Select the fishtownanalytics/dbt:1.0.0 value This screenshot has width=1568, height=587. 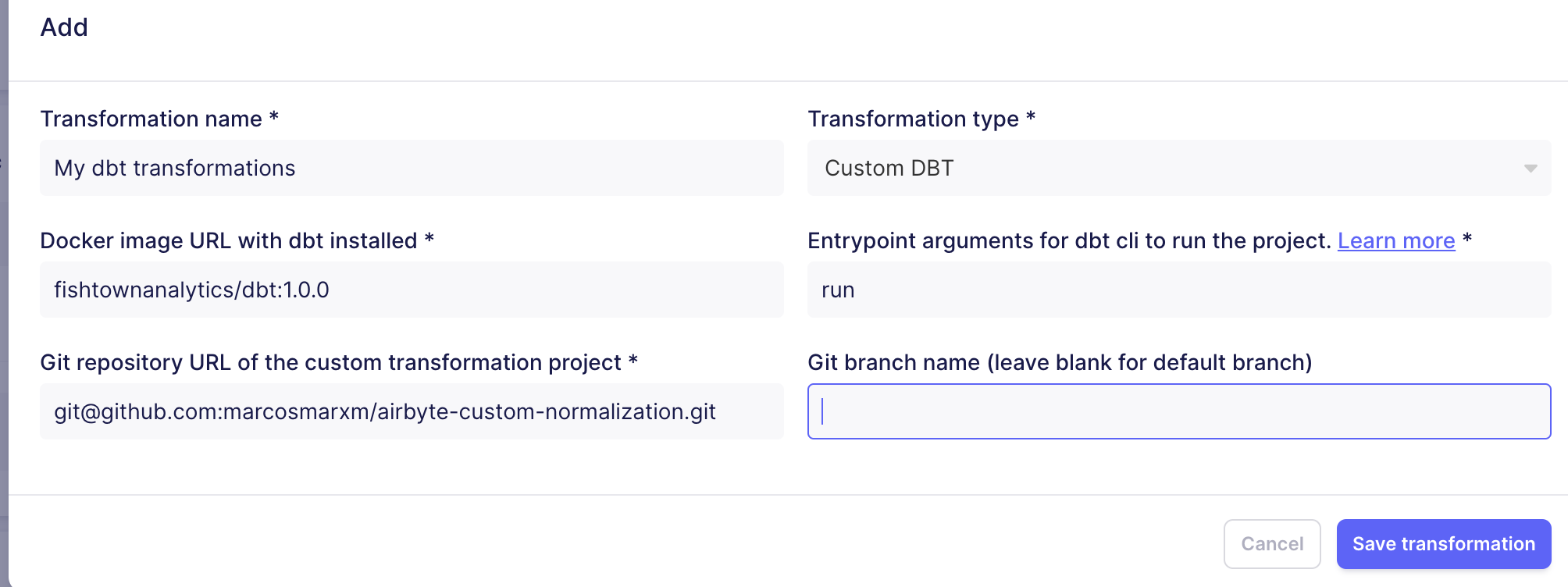[x=191, y=289]
